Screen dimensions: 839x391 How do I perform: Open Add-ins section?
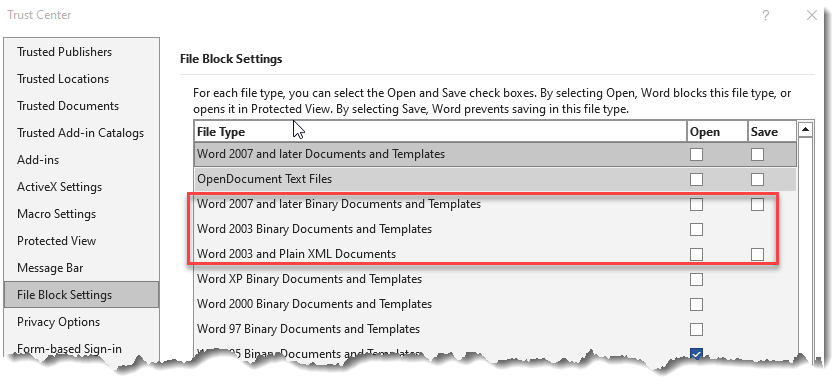[81, 160]
